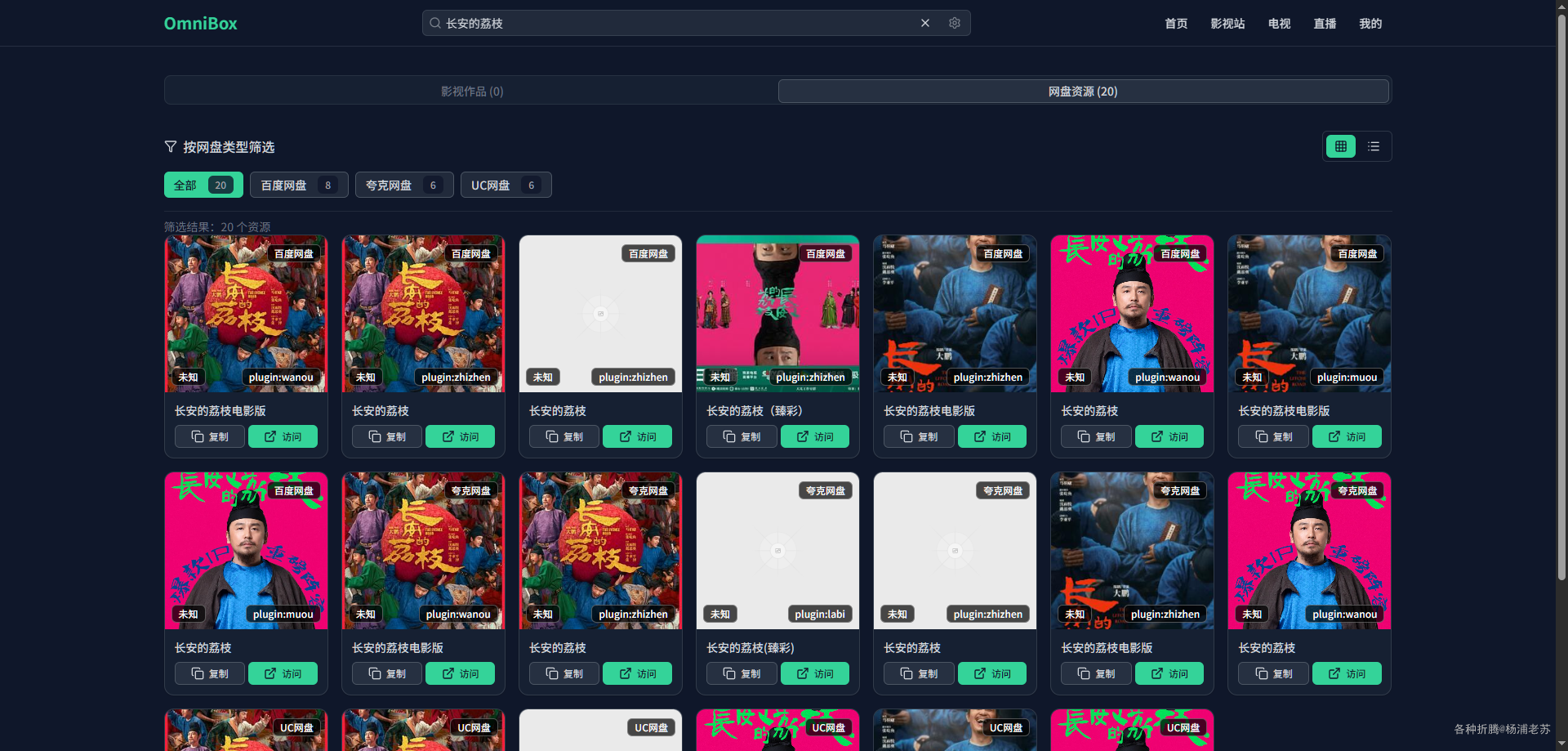The width and height of the screenshot is (1568, 751).
Task: Select the list view icon
Action: click(x=1374, y=146)
